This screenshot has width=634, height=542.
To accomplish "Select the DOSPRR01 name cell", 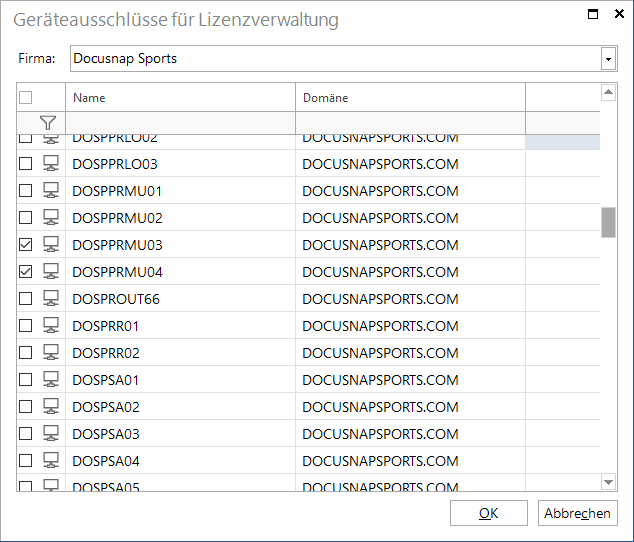I will pyautogui.click(x=180, y=325).
